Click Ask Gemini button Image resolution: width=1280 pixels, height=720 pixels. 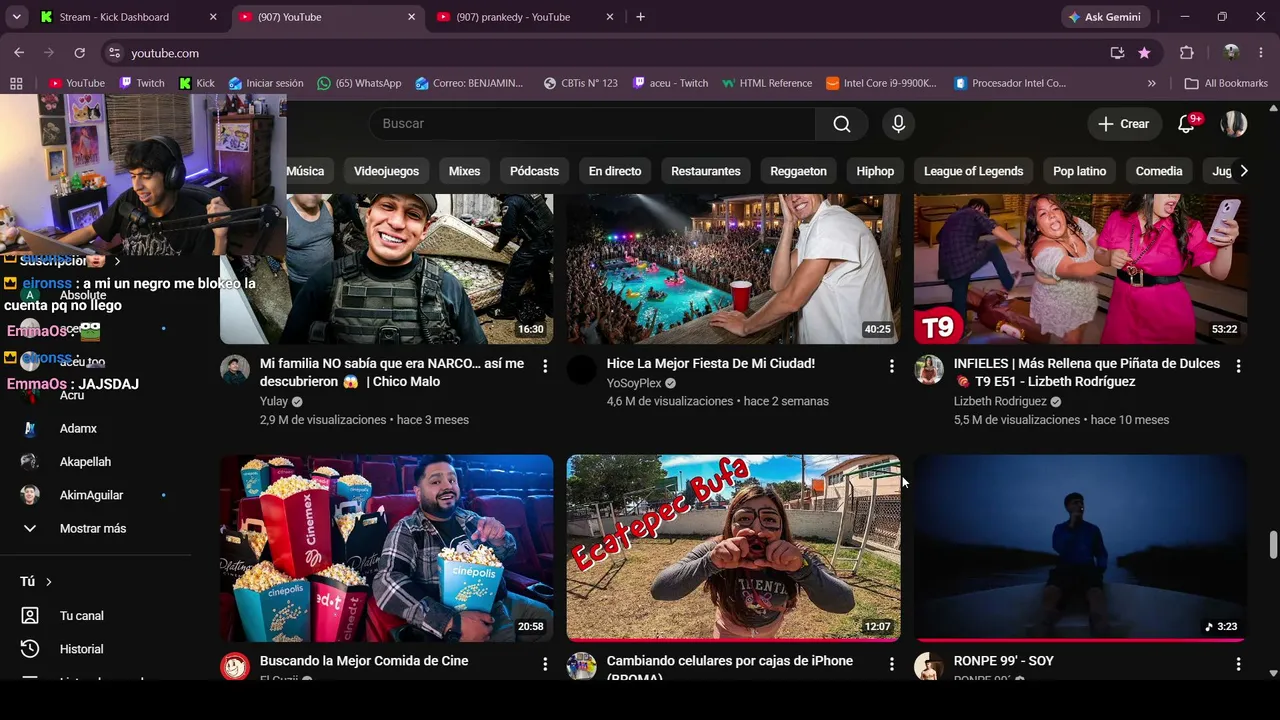click(1105, 17)
